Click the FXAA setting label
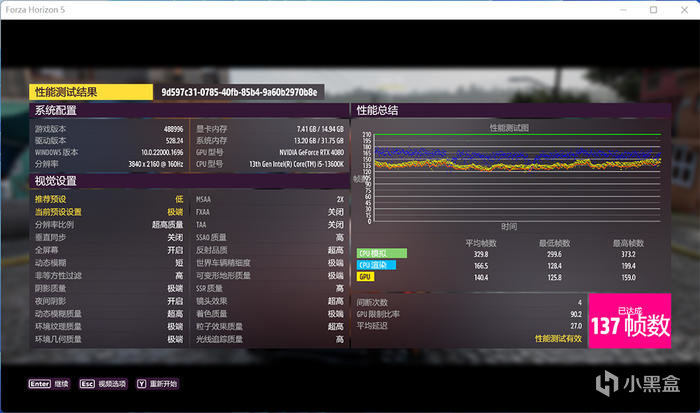The image size is (700, 413). pyautogui.click(x=203, y=212)
